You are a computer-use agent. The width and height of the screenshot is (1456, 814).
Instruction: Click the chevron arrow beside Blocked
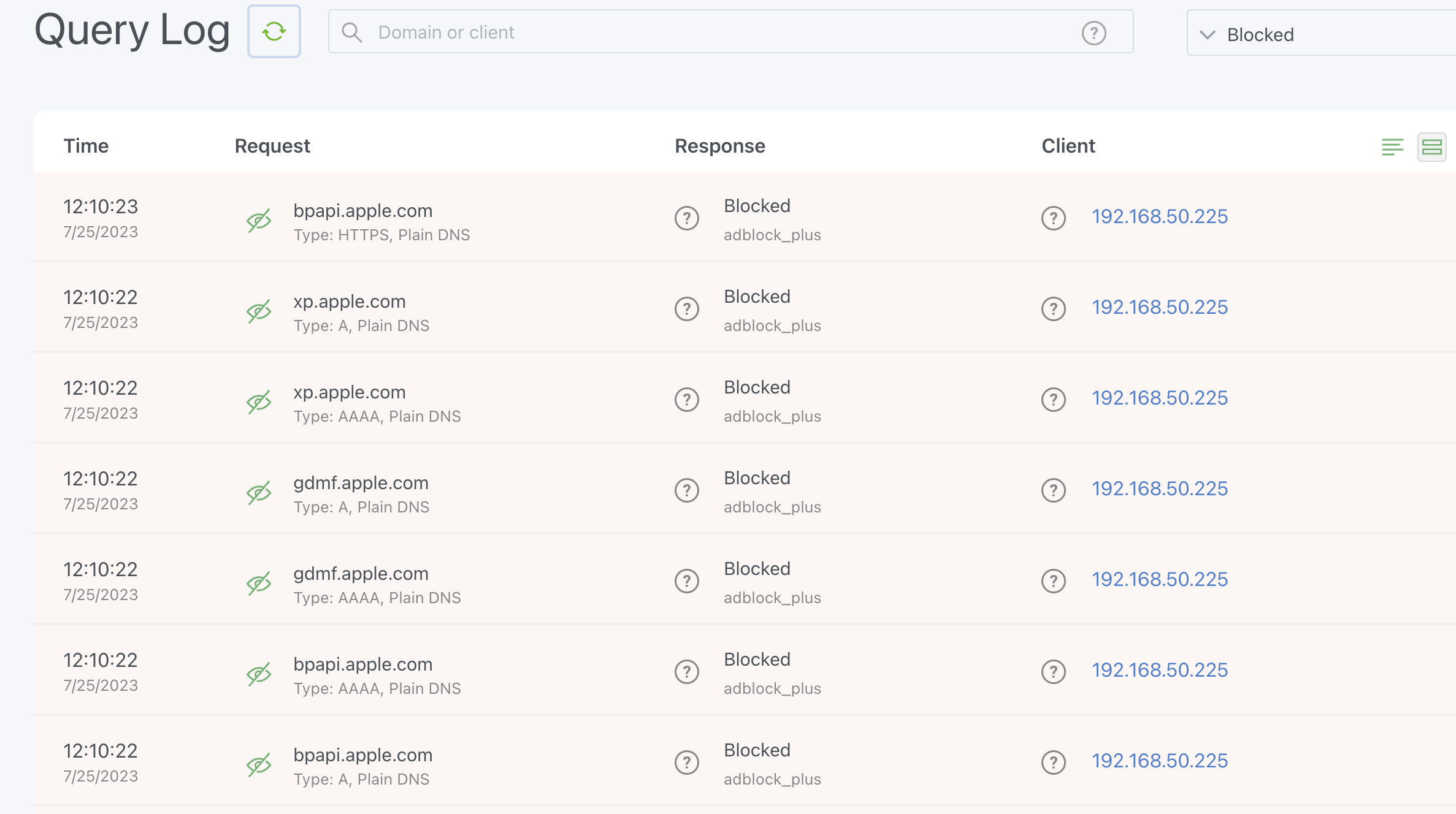point(1207,35)
